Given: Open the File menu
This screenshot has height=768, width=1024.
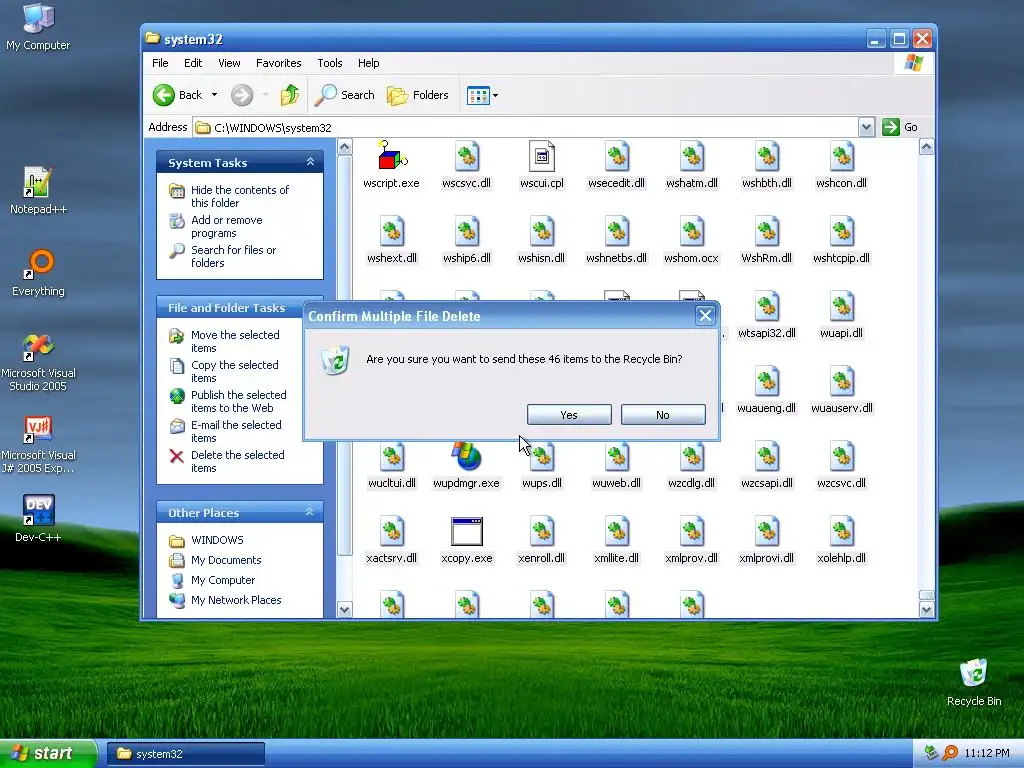Looking at the screenshot, I should [160, 63].
